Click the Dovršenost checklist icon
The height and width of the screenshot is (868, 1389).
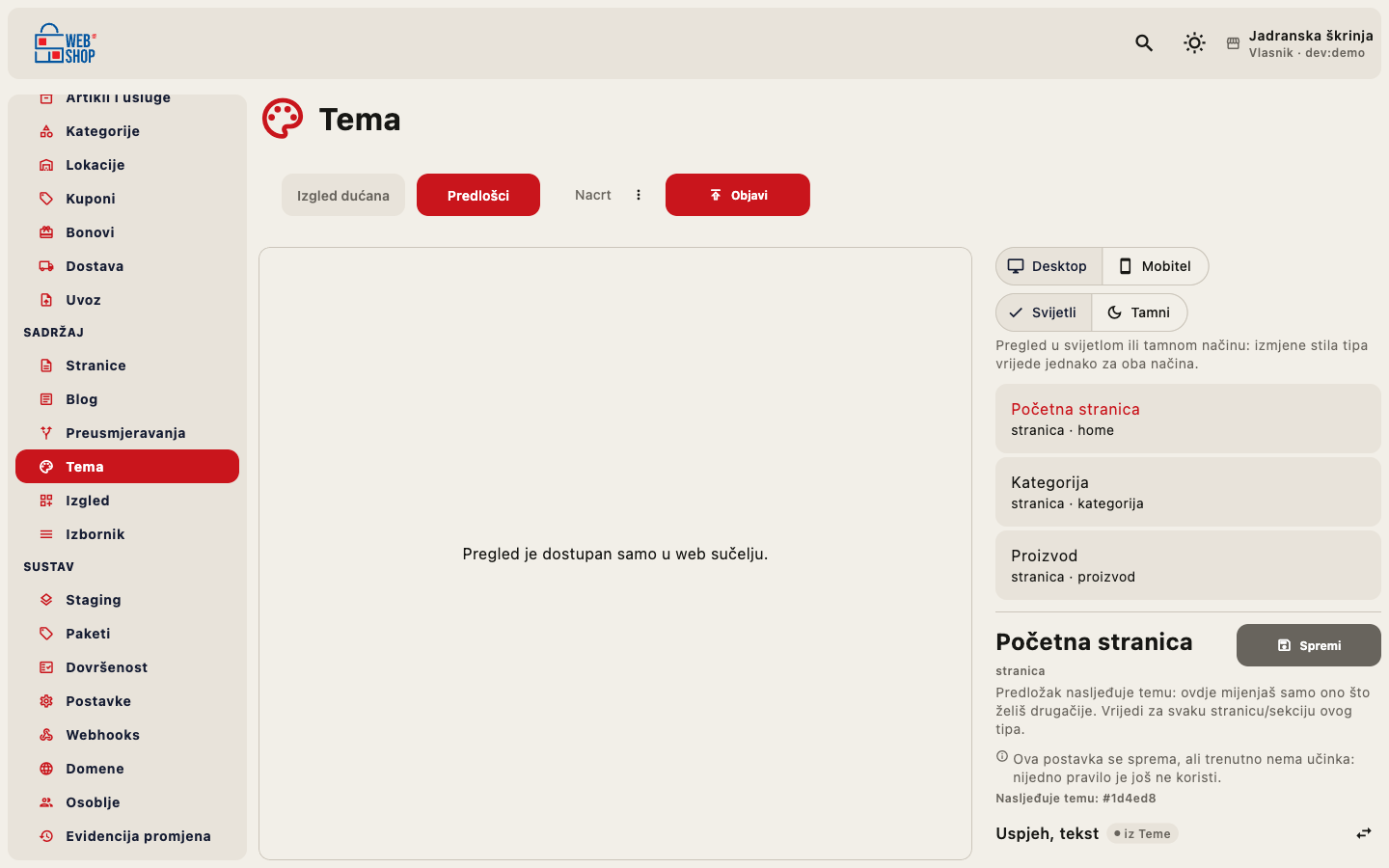click(46, 667)
